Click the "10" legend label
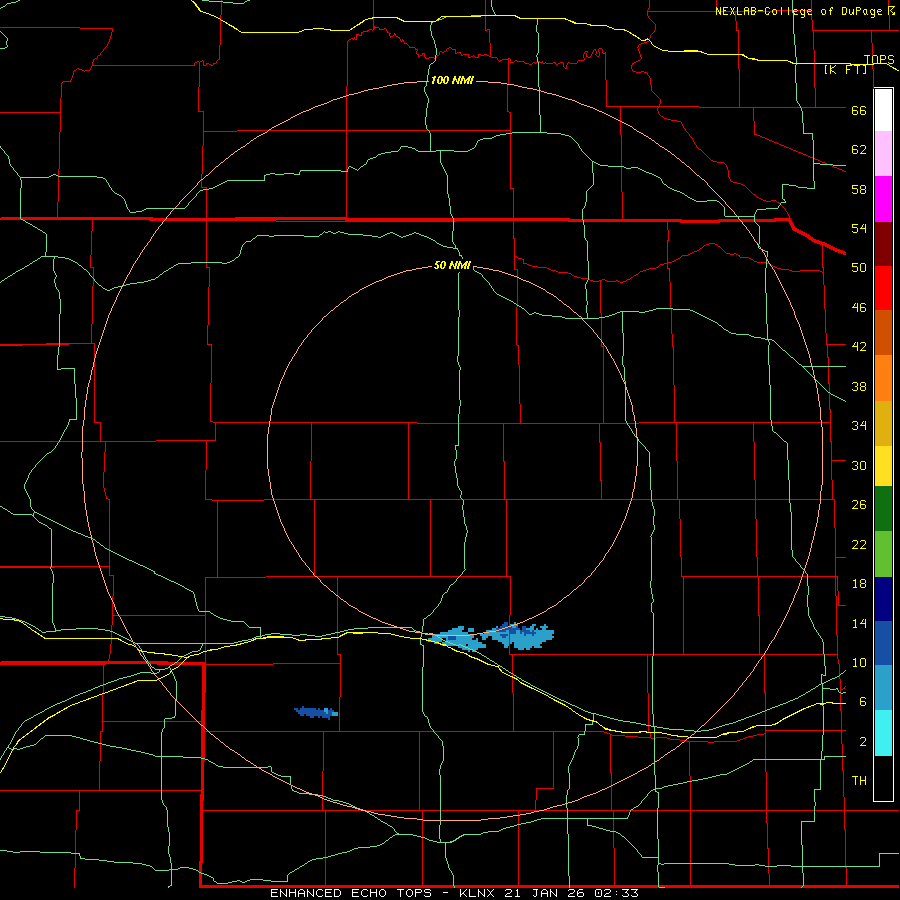This screenshot has width=900, height=900. click(x=859, y=663)
